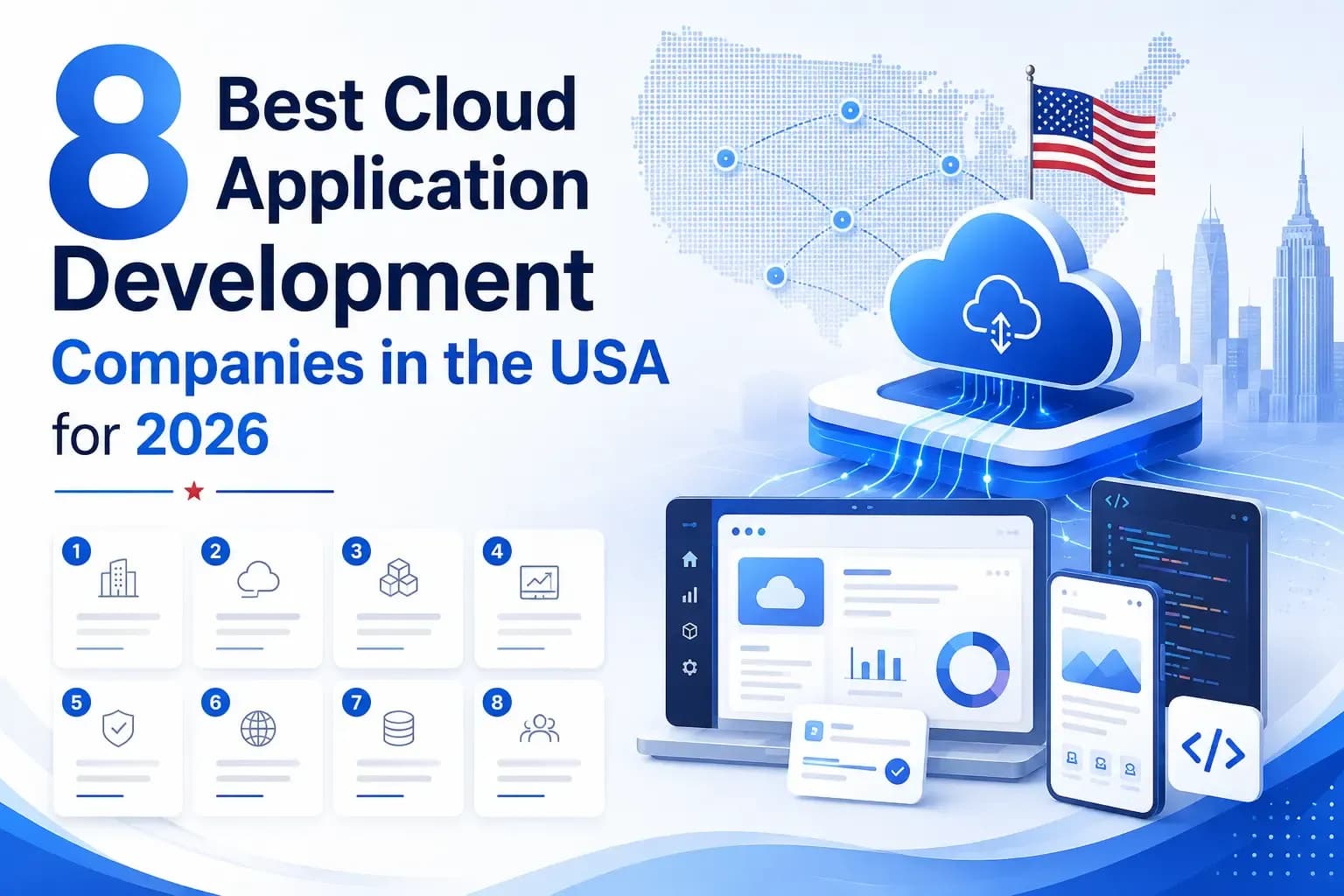
Task: Click the growth chart icon in card 4
Action: pyautogui.click(x=539, y=582)
